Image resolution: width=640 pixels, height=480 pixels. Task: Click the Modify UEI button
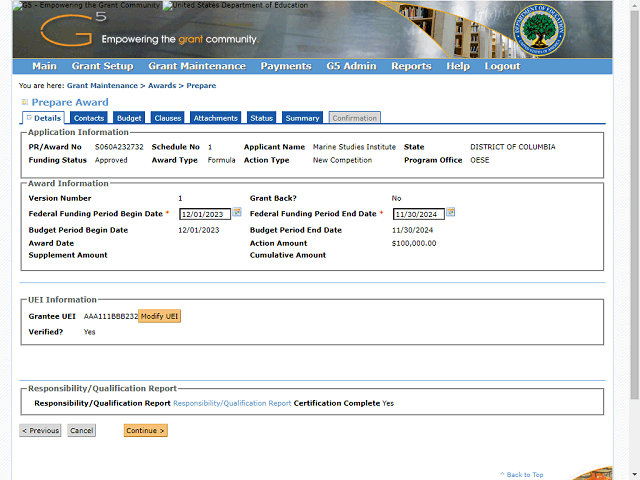point(160,317)
